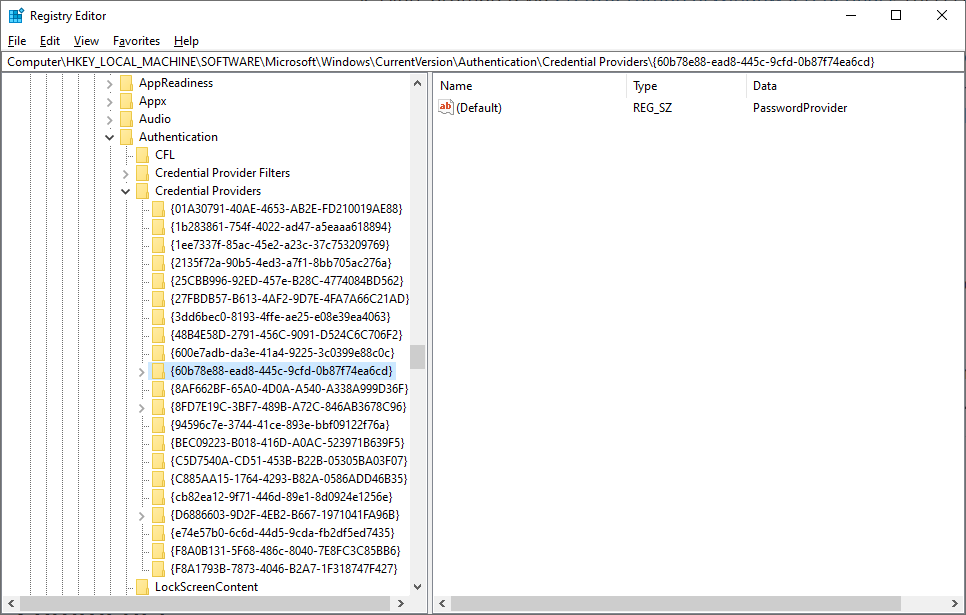Click the ab string icon beside (Default)
The image size is (966, 615).
(446, 107)
